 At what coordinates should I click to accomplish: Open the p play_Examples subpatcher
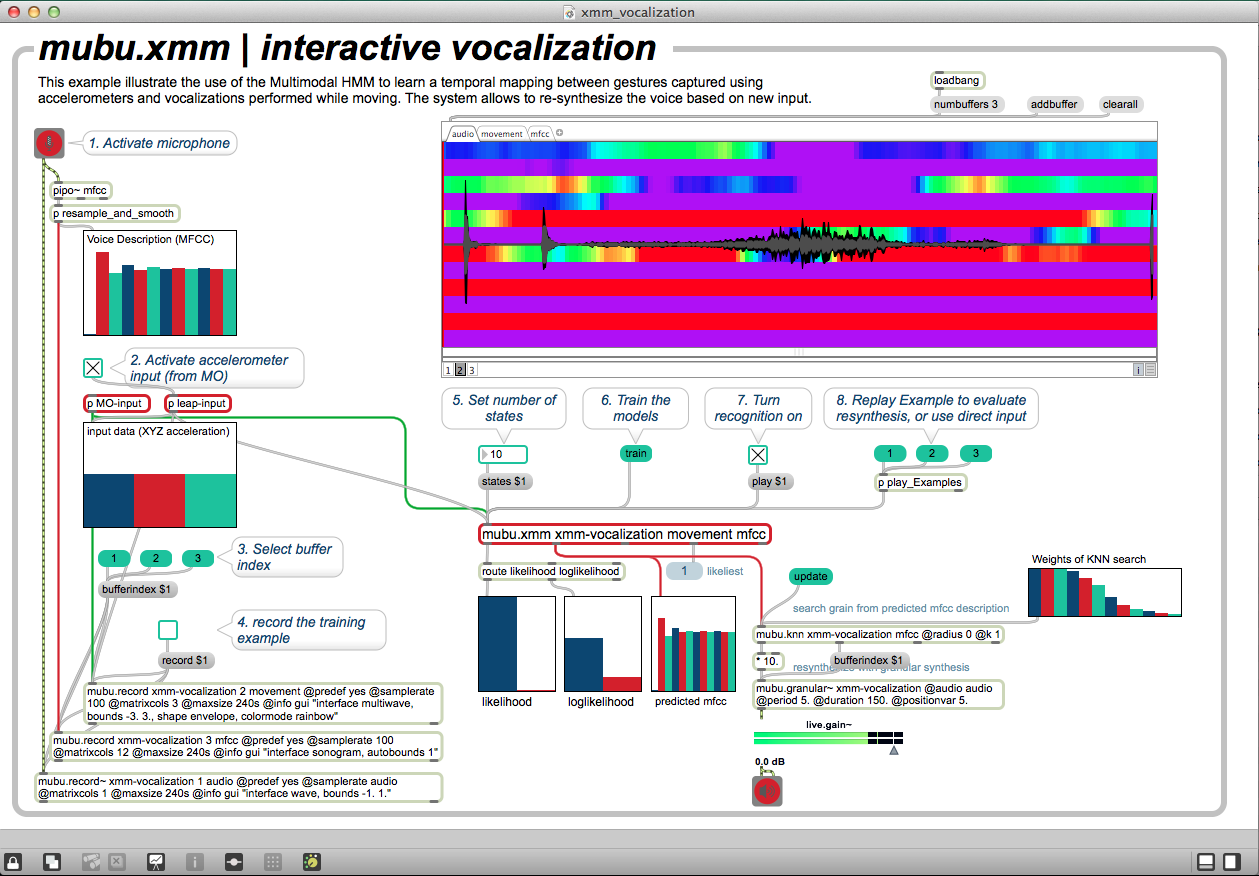(x=920, y=482)
